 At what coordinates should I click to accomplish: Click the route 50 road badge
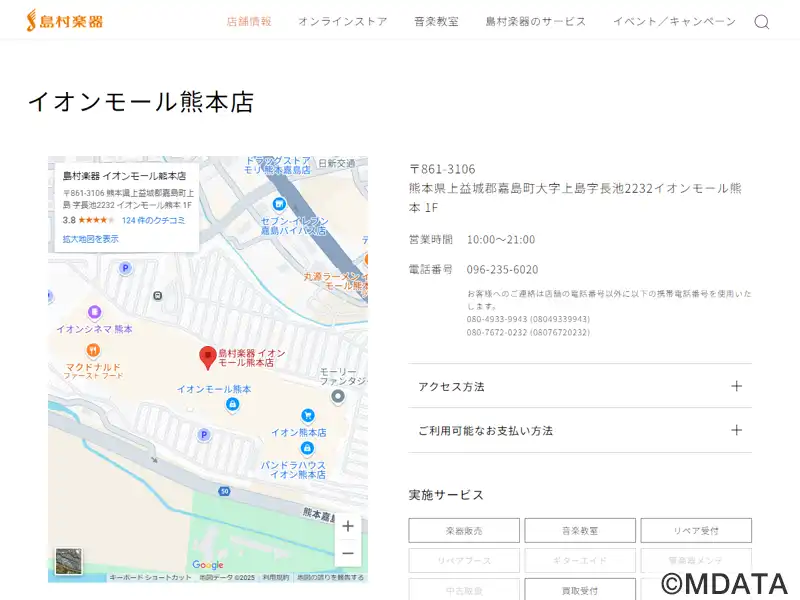coord(224,491)
